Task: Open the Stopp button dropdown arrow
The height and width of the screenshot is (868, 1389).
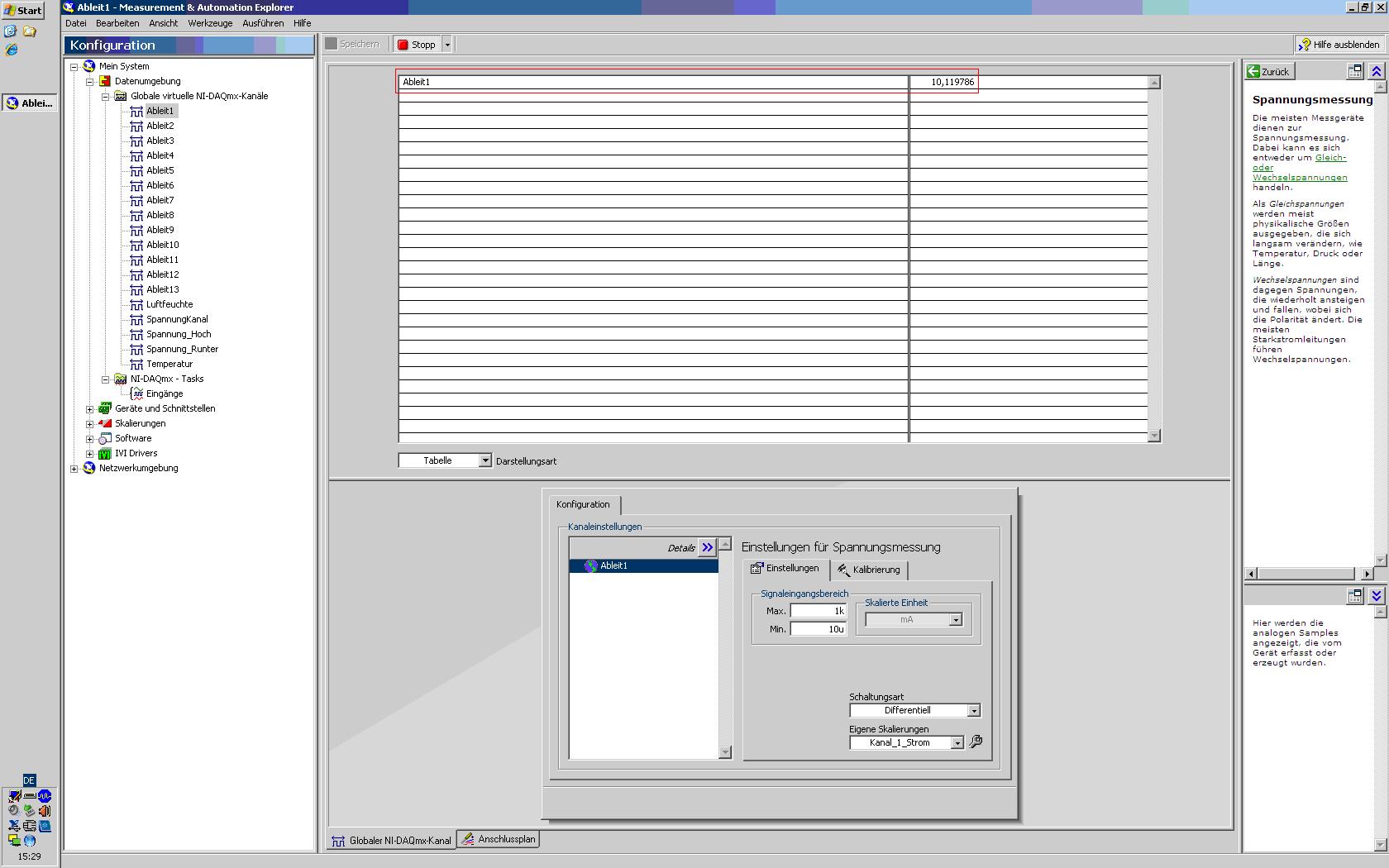Action: point(447,45)
